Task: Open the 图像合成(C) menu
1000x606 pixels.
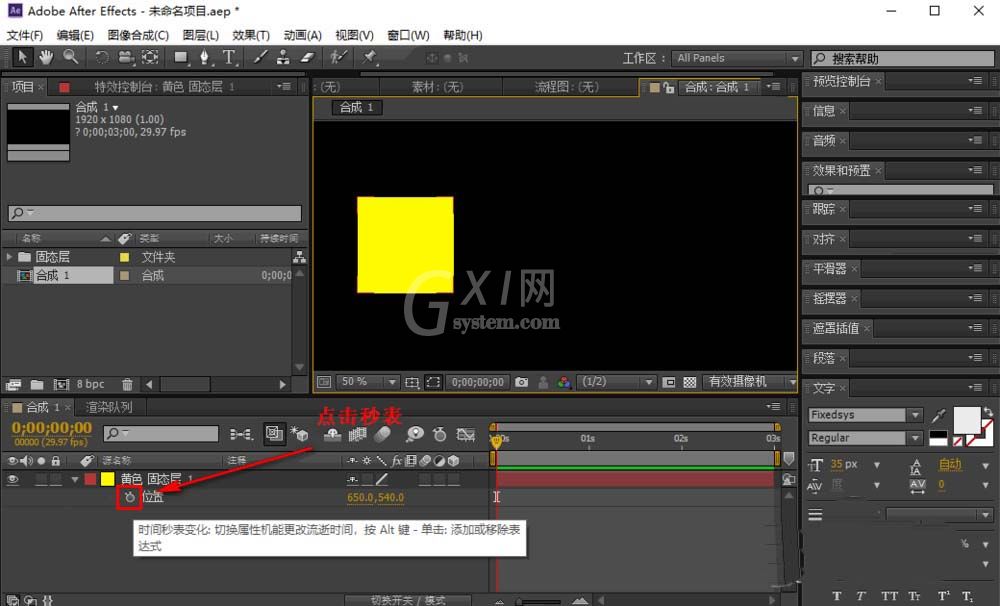Action: (x=138, y=35)
